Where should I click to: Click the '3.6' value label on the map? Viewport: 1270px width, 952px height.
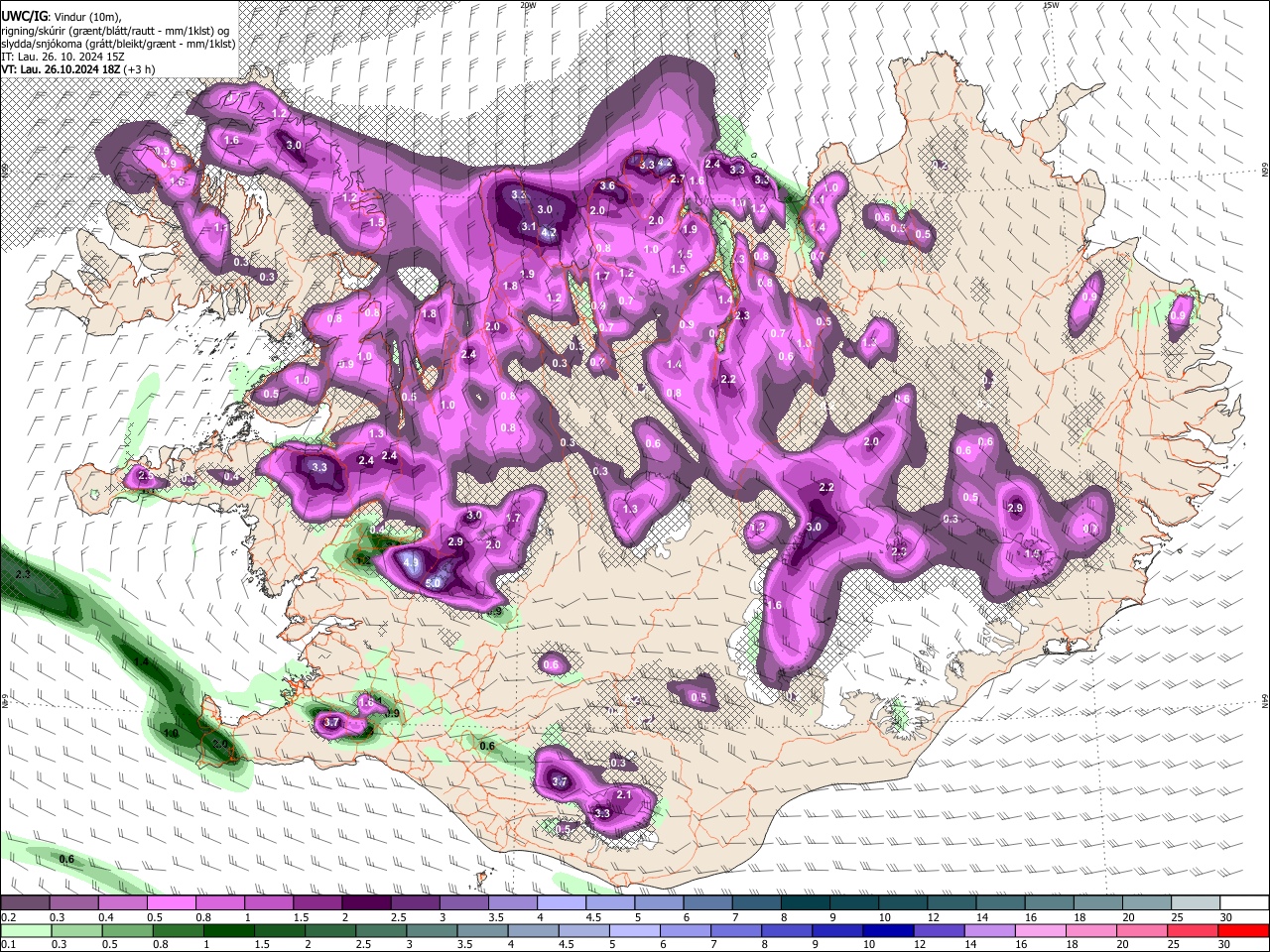click(607, 185)
